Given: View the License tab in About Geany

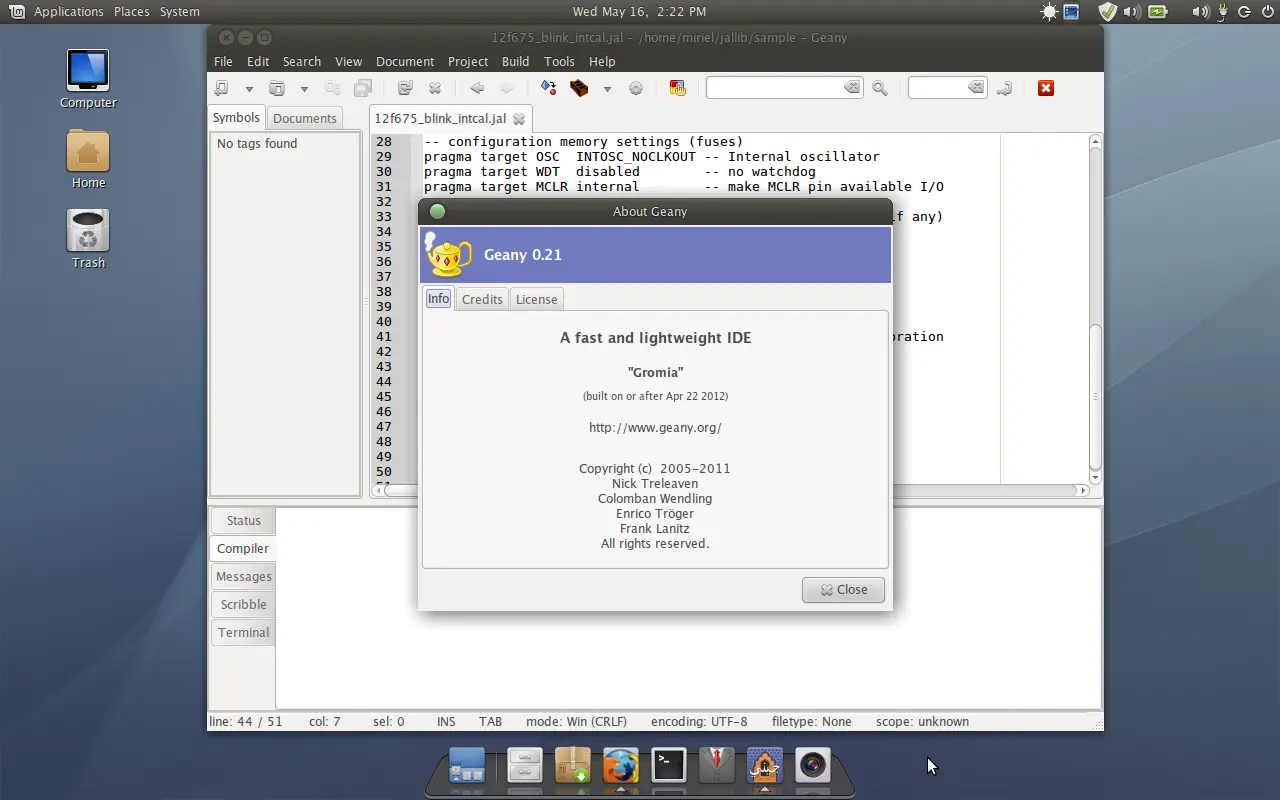Looking at the screenshot, I should click(536, 299).
